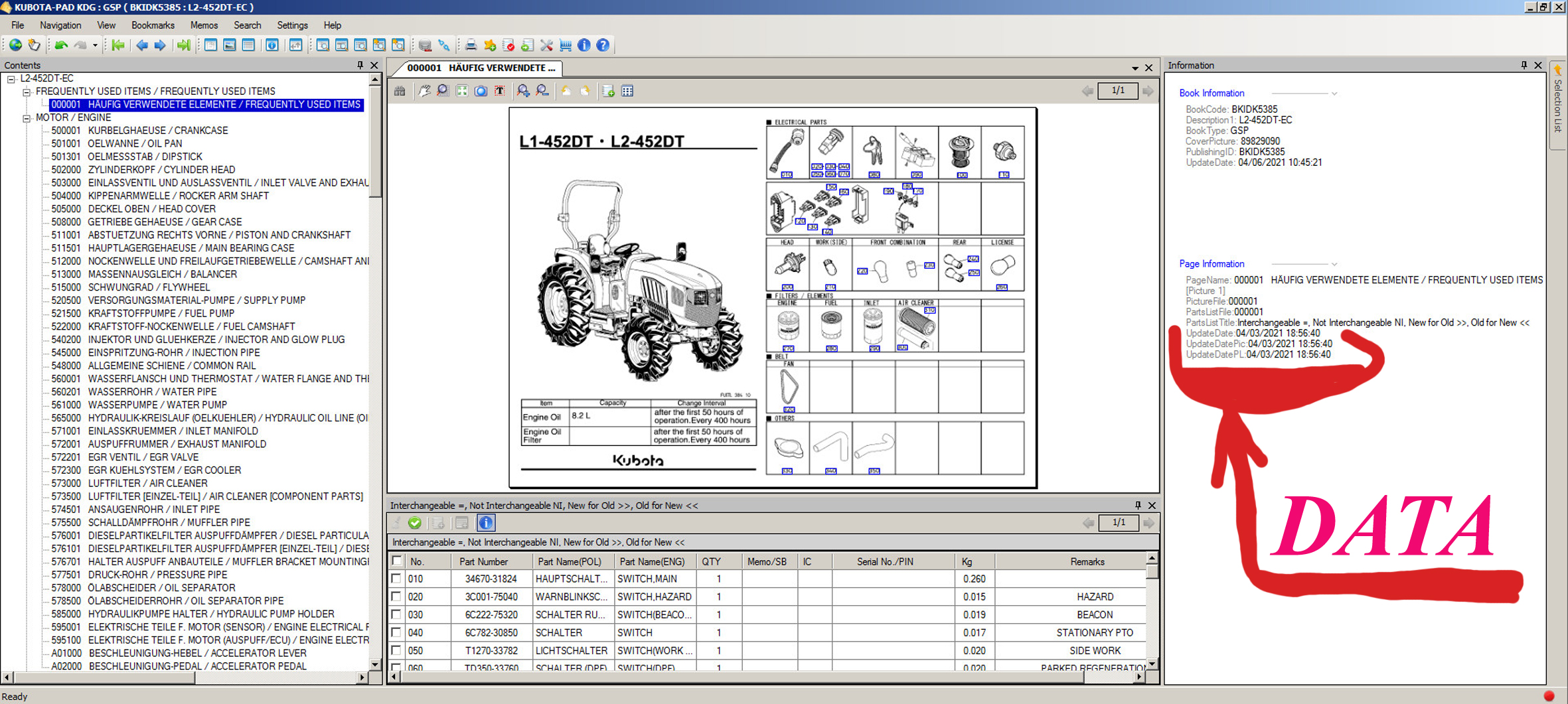This screenshot has height=704, width=1568.
Task: Collapse the MOTOR / ENGINE tree node
Action: coord(27,118)
